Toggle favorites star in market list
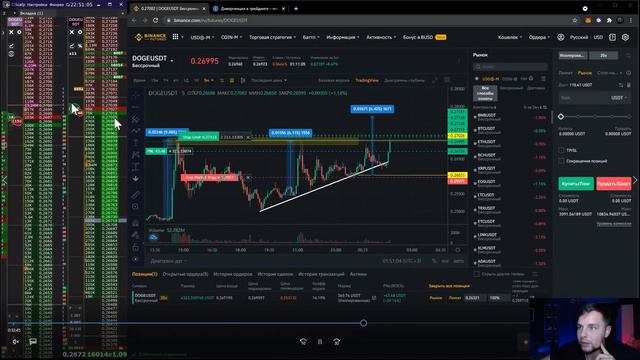640x360 pixels. coord(476,78)
